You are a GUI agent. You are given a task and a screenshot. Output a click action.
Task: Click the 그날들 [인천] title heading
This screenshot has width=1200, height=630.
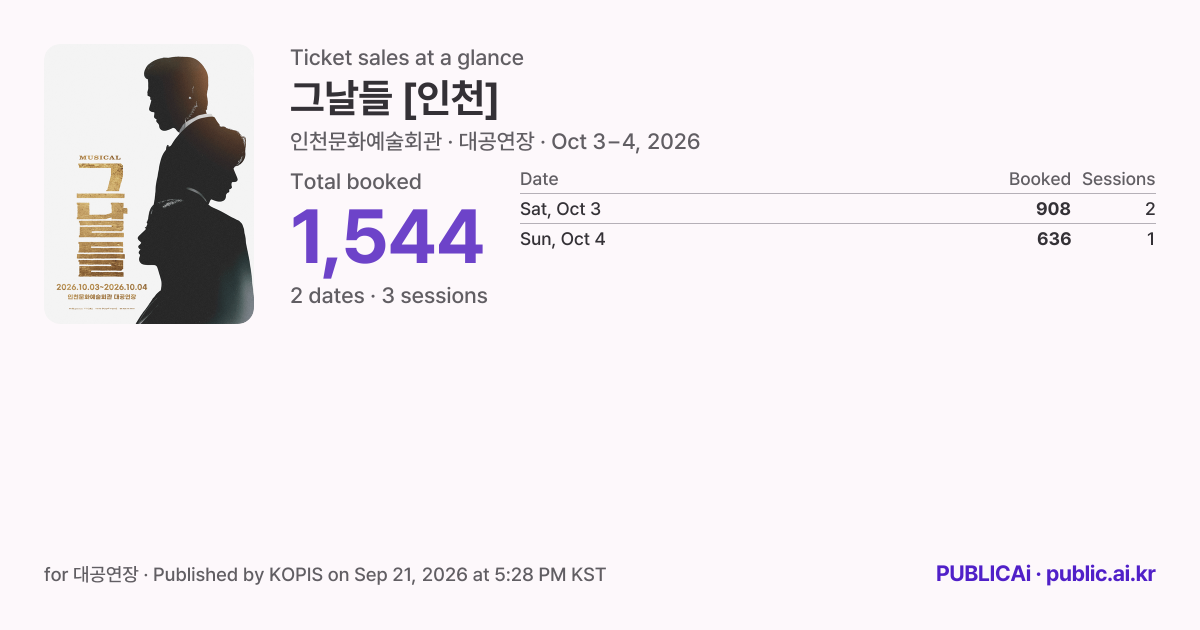394,98
